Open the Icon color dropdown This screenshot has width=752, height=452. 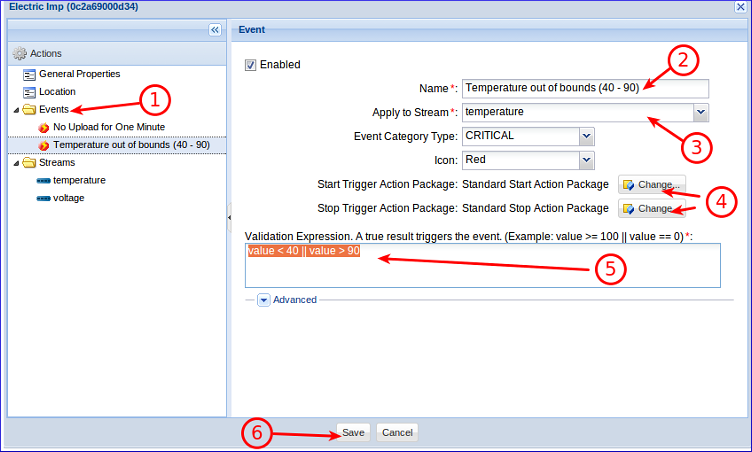[x=586, y=160]
